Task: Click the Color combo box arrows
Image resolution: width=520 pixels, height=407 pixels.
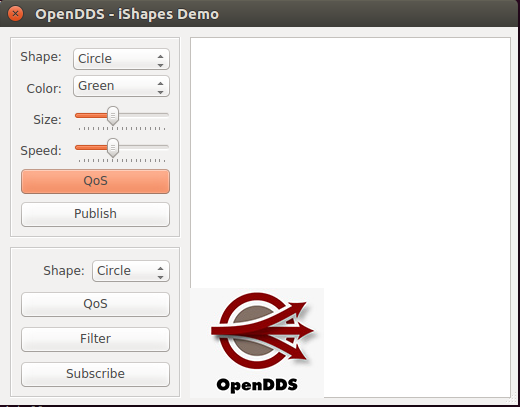Action: pyautogui.click(x=160, y=86)
